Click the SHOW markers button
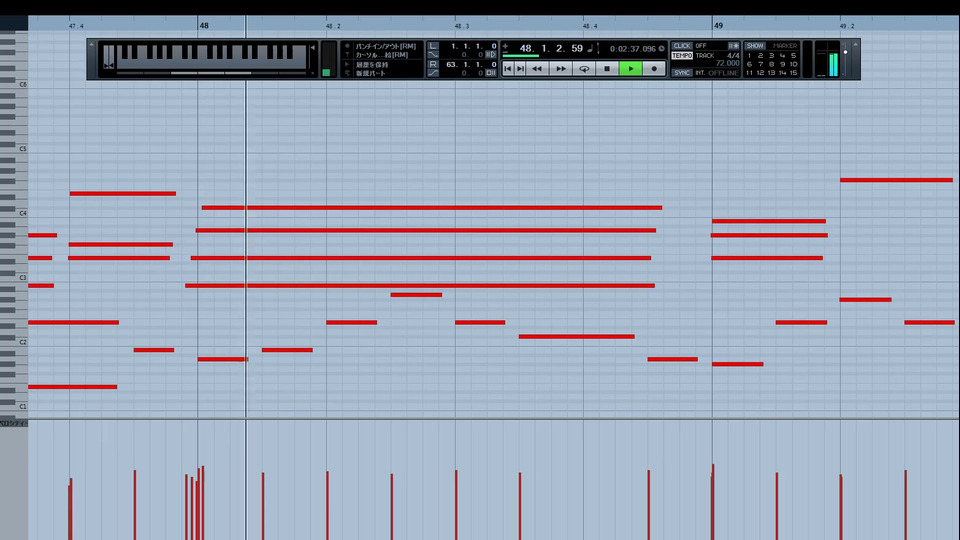 (755, 46)
